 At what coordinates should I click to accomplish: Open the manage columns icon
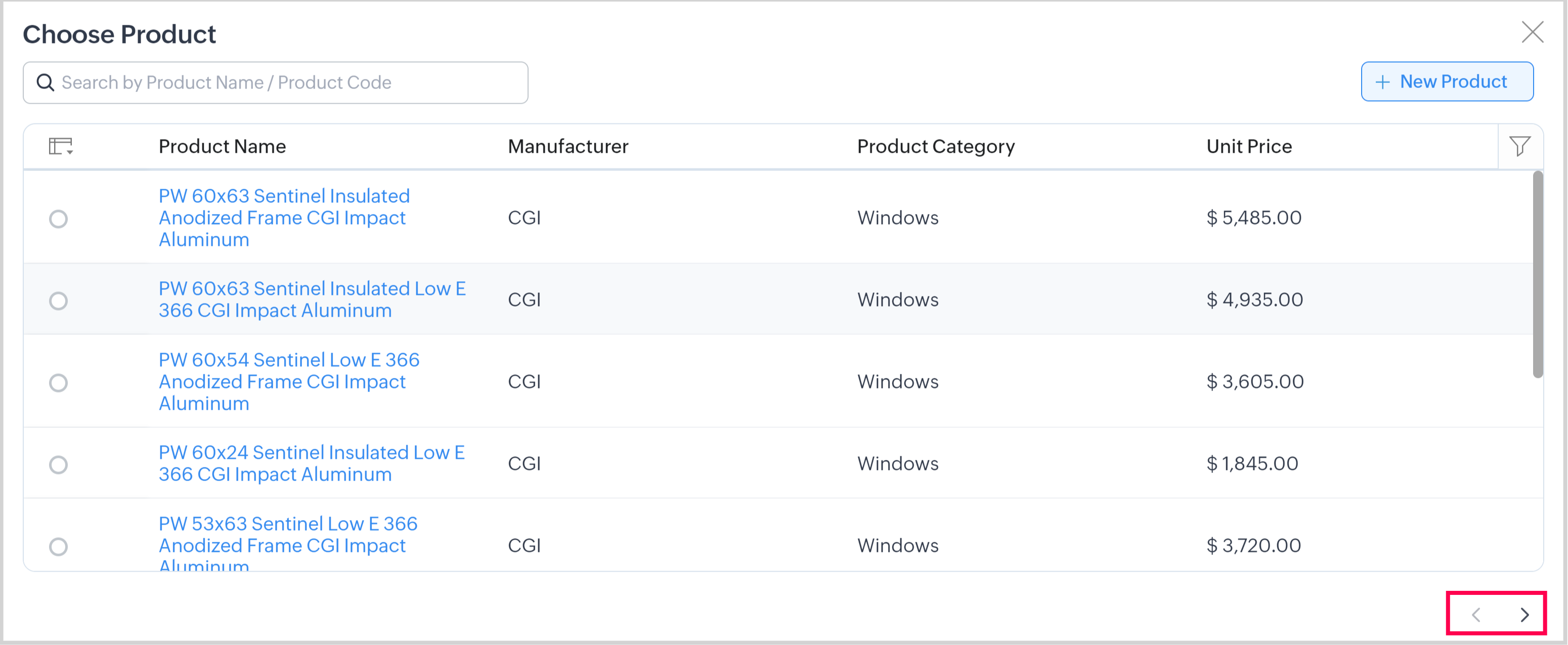click(x=60, y=146)
